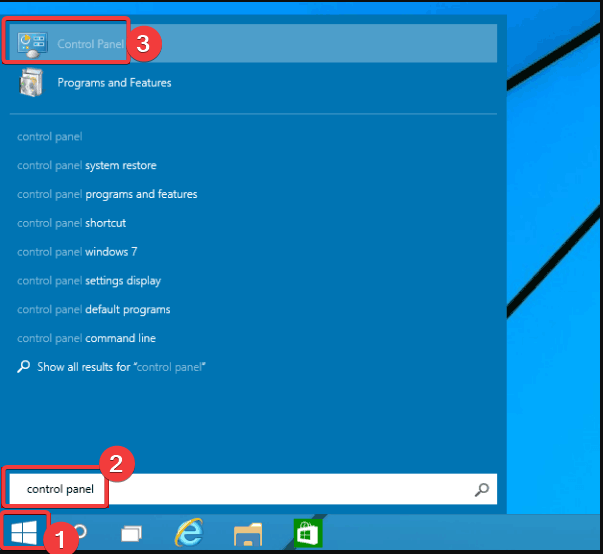Select 'control panel default programs' suggestion
The image size is (603, 554).
pyautogui.click(x=93, y=309)
